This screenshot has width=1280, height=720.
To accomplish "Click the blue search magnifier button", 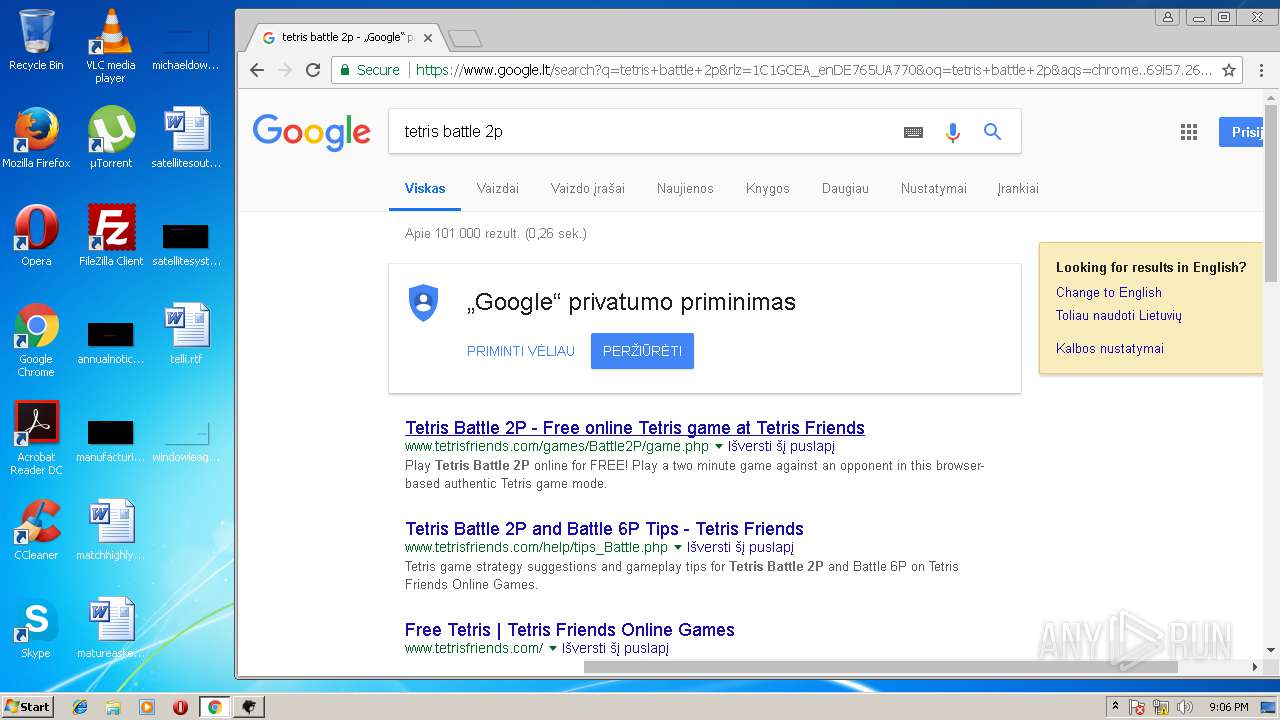I will [992, 132].
